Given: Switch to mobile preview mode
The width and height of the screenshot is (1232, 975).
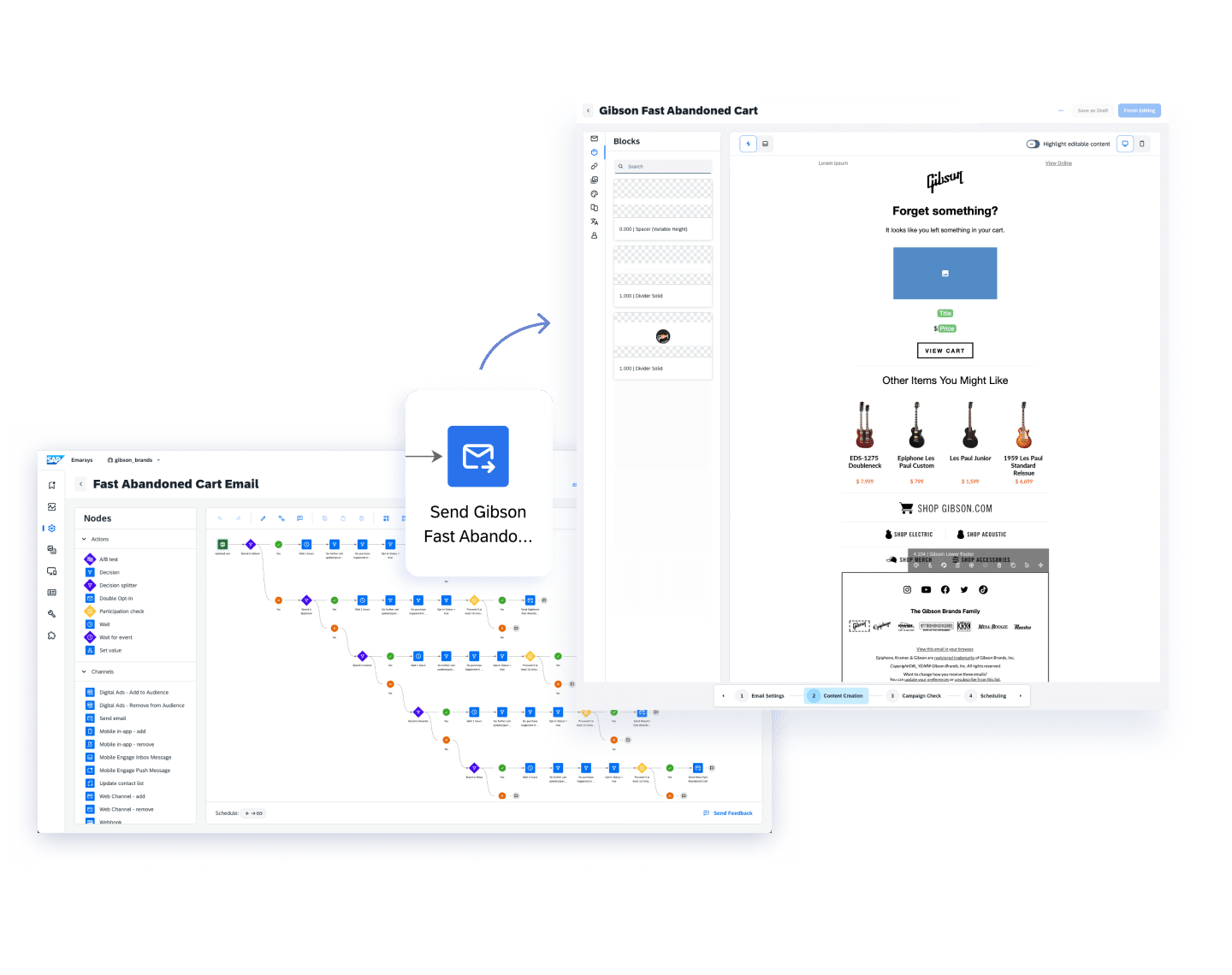Looking at the screenshot, I should [1141, 144].
